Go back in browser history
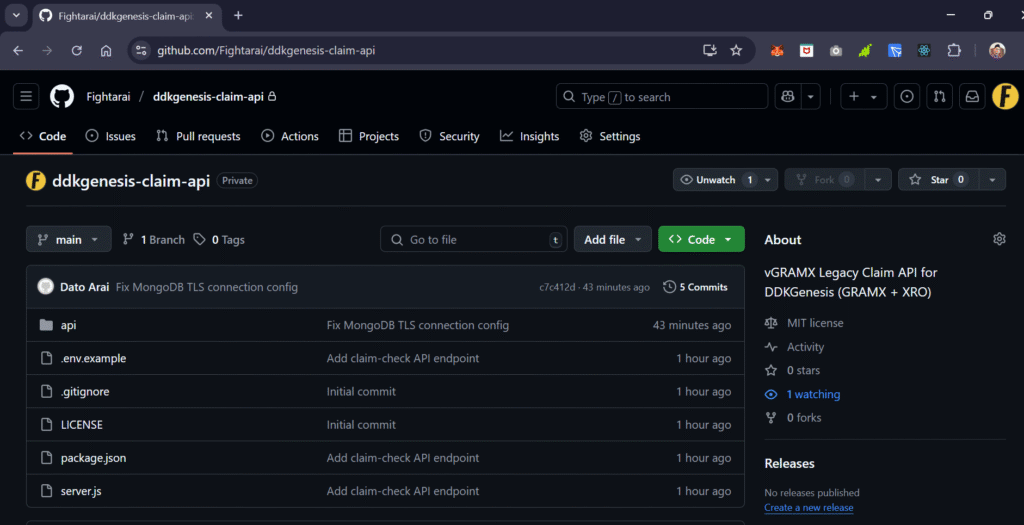Image resolution: width=1024 pixels, height=525 pixels. [18, 50]
